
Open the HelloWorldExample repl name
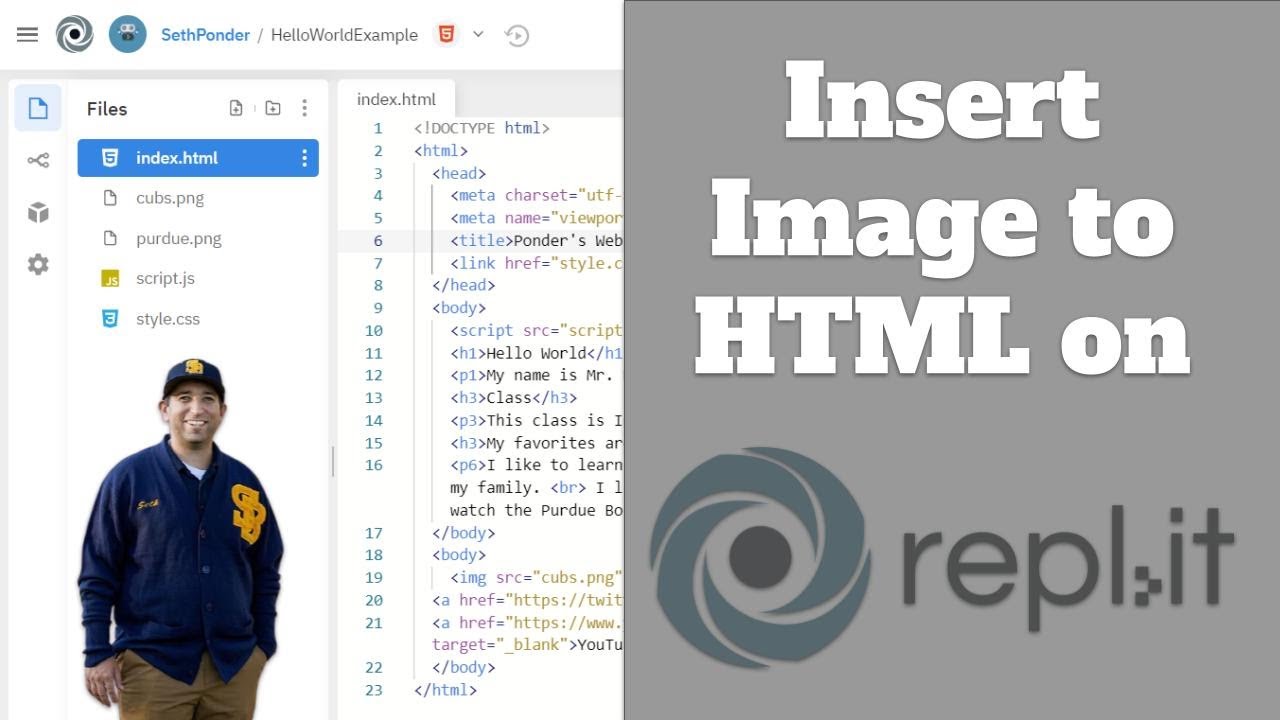coord(344,35)
